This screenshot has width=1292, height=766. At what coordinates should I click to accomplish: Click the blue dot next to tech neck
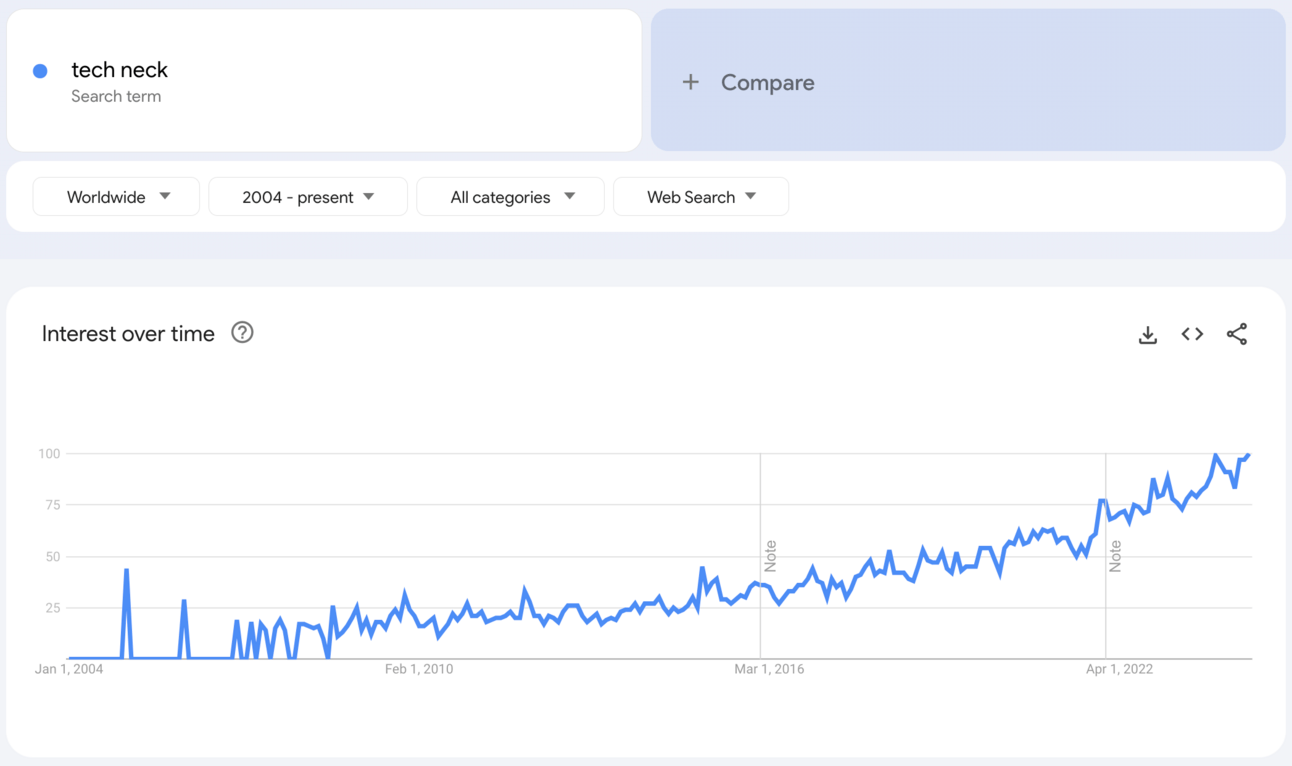pyautogui.click(x=40, y=71)
